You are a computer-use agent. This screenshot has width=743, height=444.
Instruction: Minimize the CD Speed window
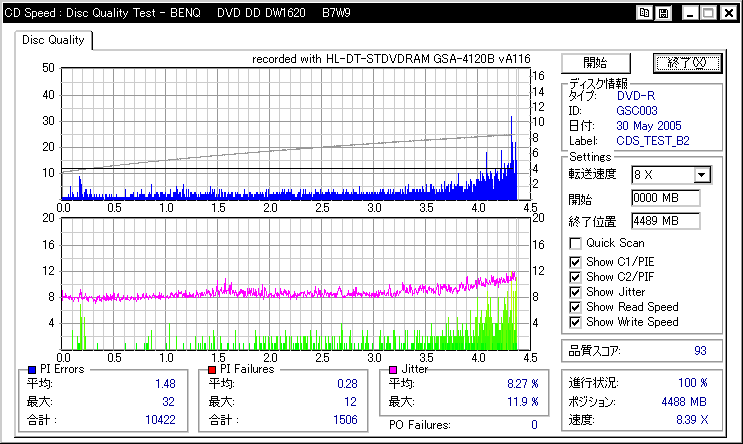pyautogui.click(x=690, y=13)
